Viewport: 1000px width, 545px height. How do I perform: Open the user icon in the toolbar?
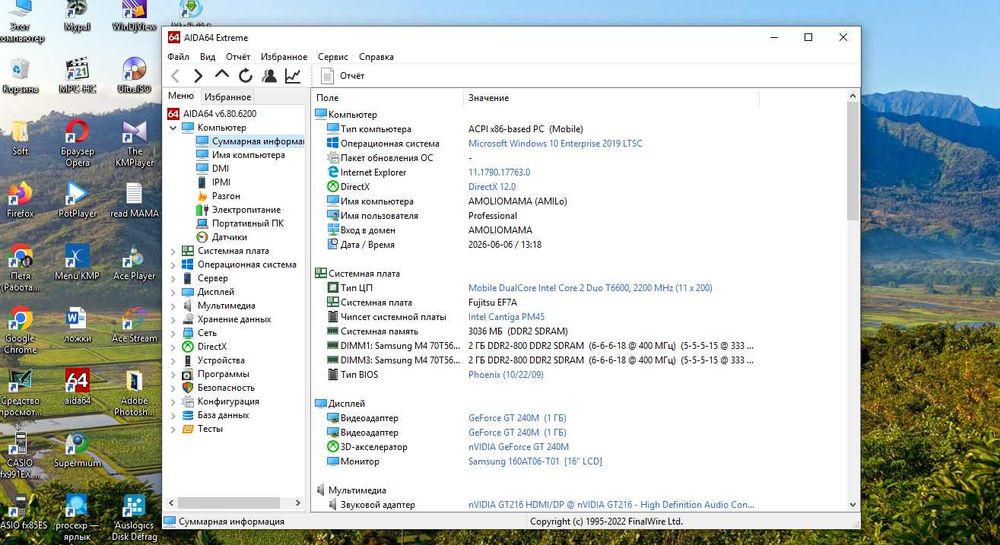tap(269, 76)
